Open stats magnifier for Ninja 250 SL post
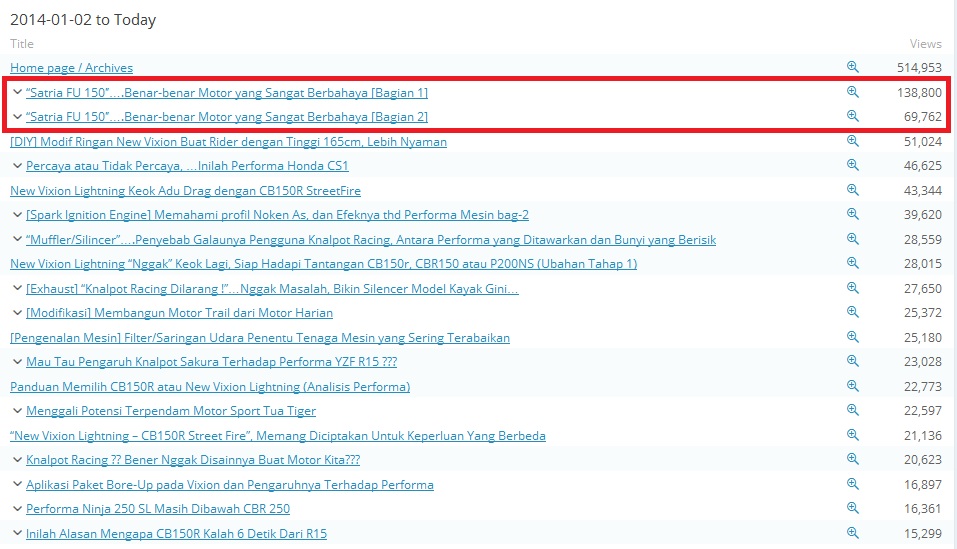957x549 pixels. pyautogui.click(x=853, y=509)
